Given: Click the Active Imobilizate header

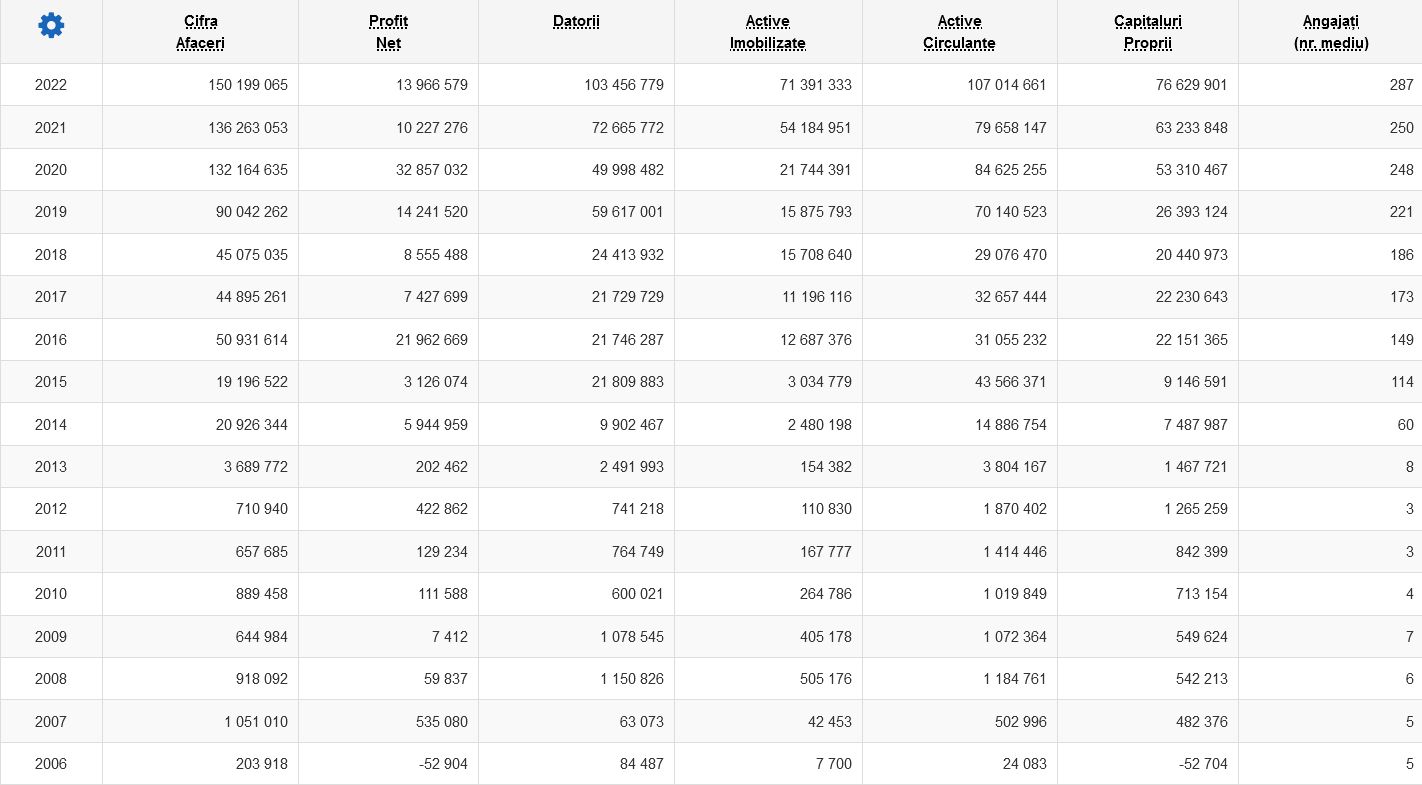Looking at the screenshot, I should click(x=768, y=32).
